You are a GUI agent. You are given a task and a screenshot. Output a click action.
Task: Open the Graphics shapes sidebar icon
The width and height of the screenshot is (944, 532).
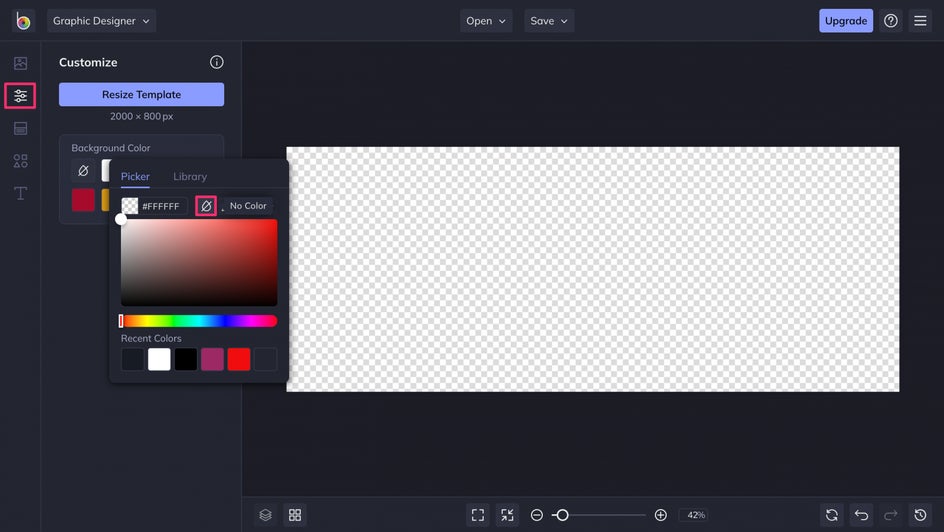(20, 161)
